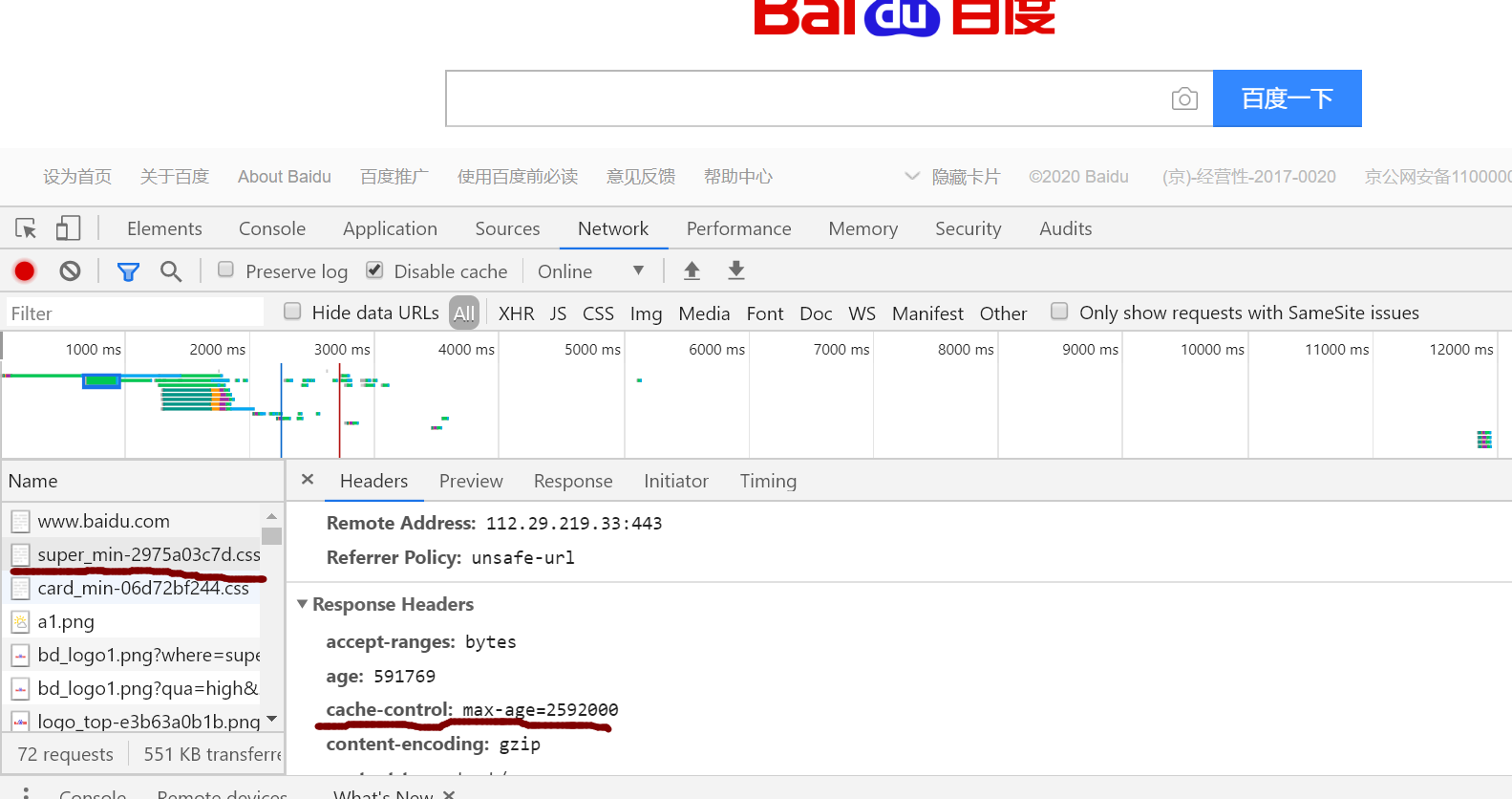
Task: Filter requests by Media type
Action: coord(704,313)
